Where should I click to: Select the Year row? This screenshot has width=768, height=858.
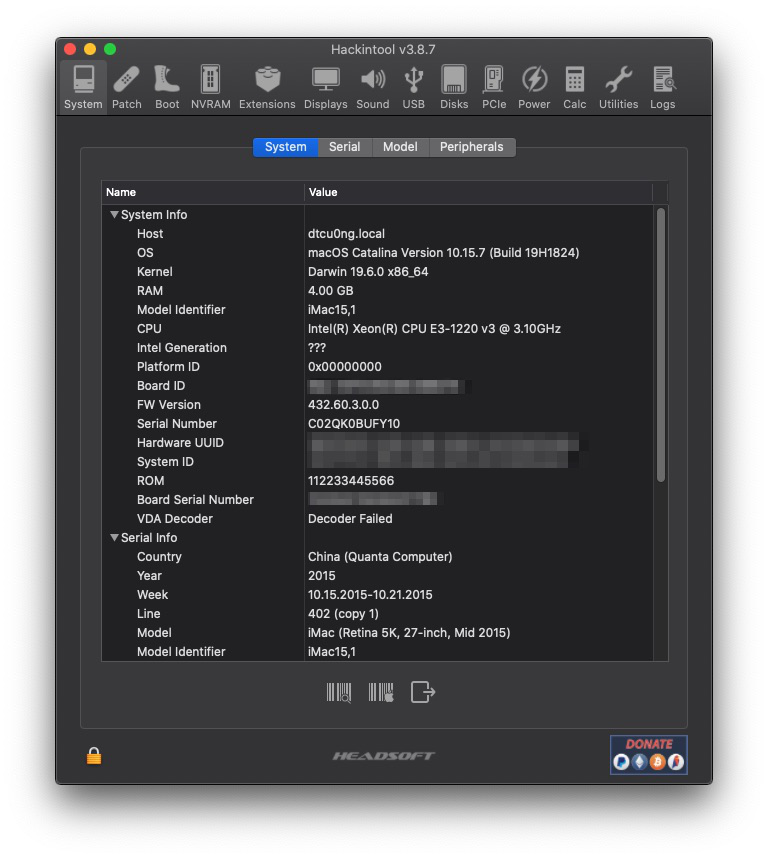[377, 576]
